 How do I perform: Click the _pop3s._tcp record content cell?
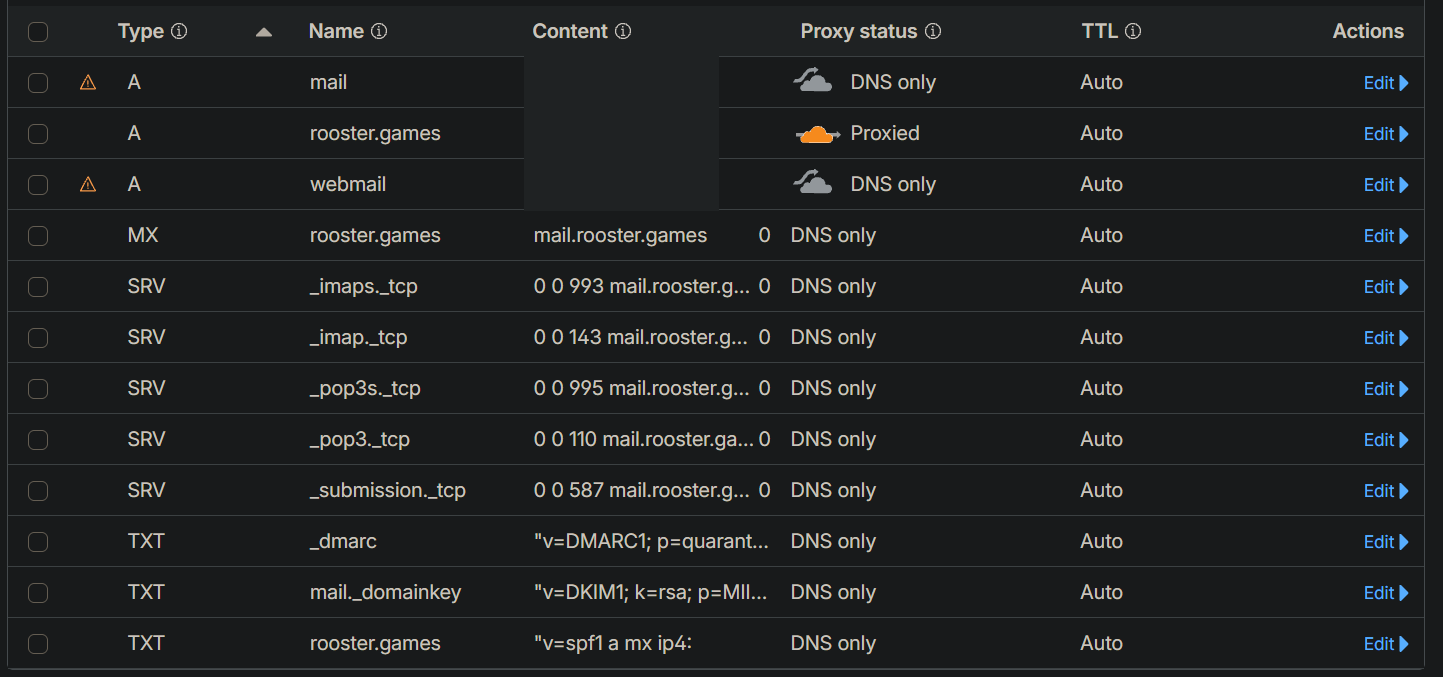(640, 389)
